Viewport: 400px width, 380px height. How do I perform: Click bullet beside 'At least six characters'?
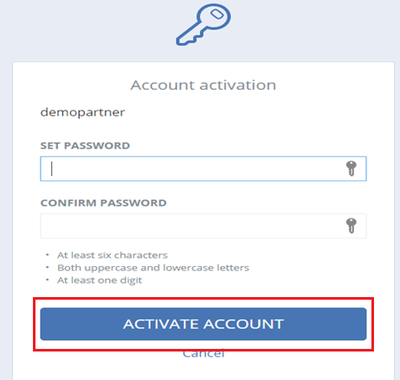point(48,255)
